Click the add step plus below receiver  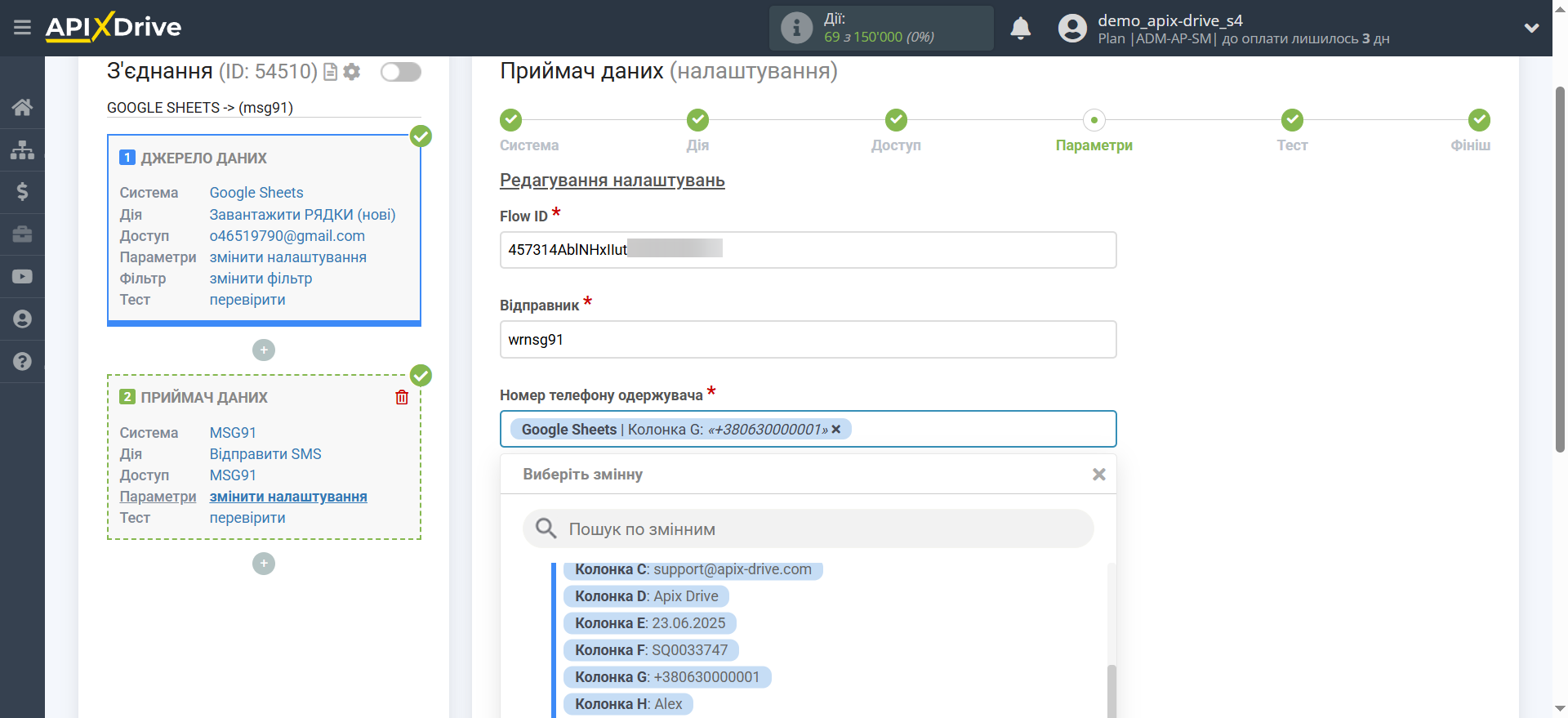pyautogui.click(x=264, y=564)
